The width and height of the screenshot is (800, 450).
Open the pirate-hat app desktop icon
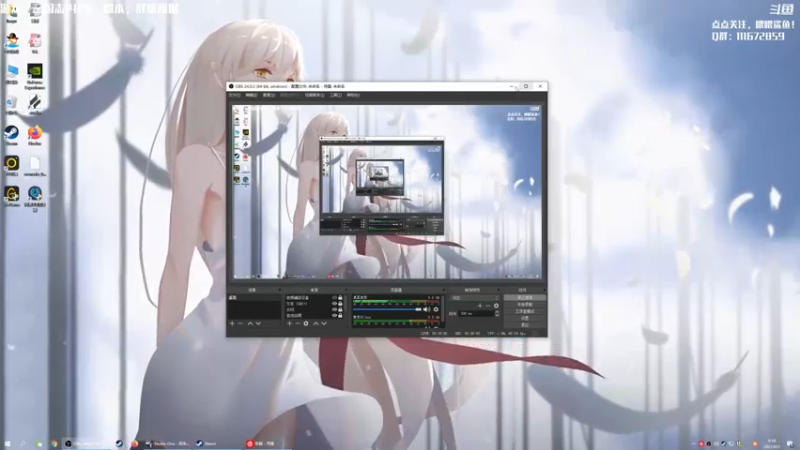tap(11, 44)
